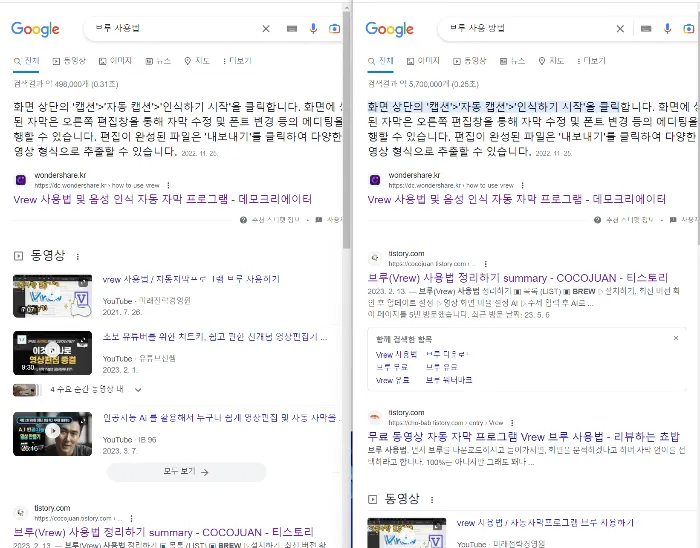Image resolution: width=700 pixels, height=548 pixels.
Task: Open options for left tistory result
Action: point(131,519)
